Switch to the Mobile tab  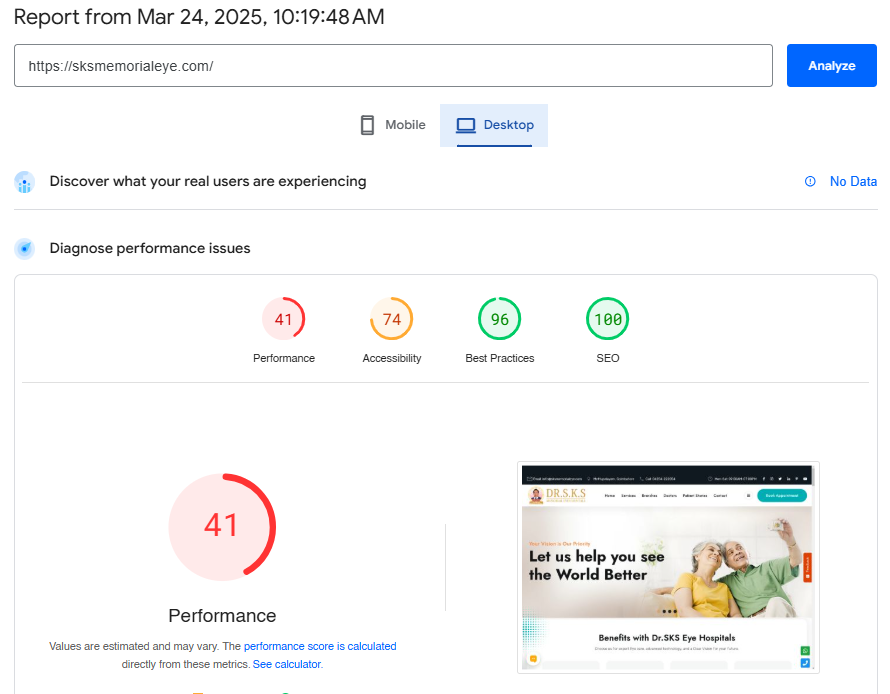pos(393,124)
